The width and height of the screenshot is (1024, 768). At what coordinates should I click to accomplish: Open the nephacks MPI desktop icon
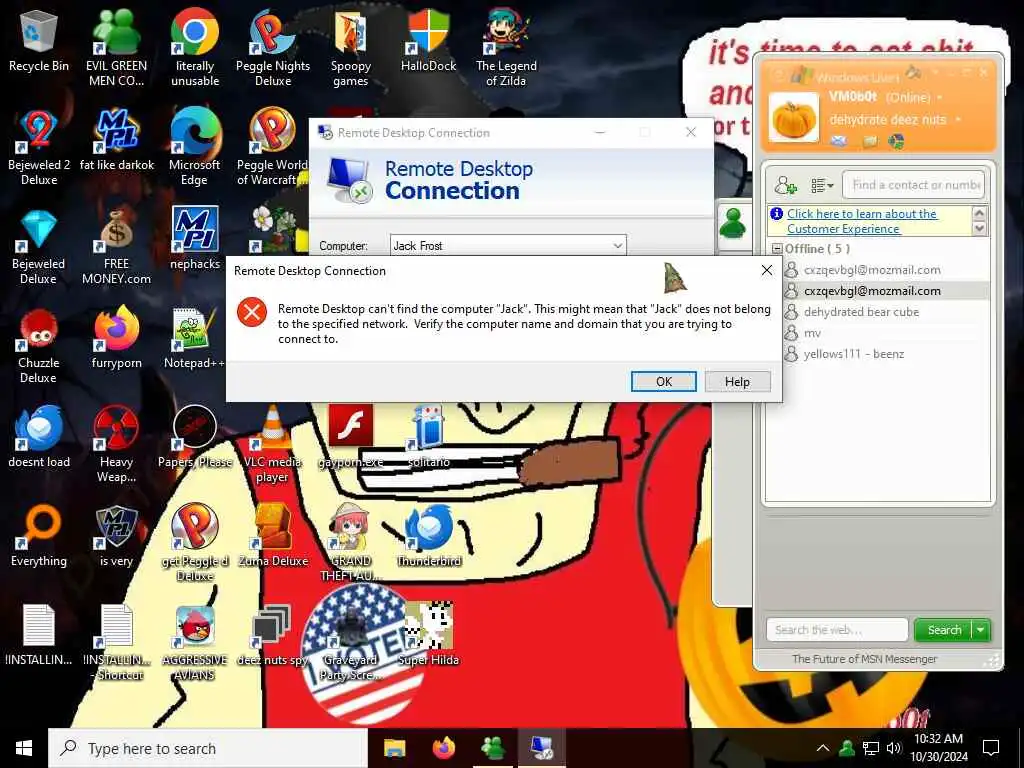pyautogui.click(x=195, y=238)
